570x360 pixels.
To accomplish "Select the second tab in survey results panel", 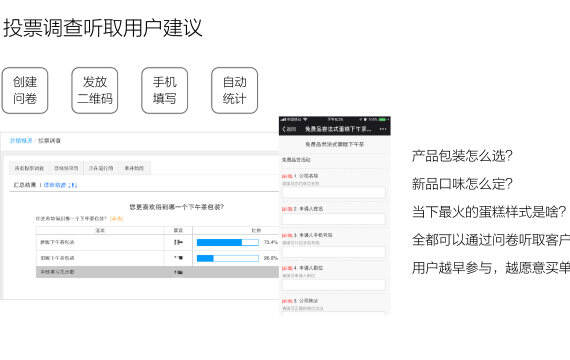I will pyautogui.click(x=66, y=168).
